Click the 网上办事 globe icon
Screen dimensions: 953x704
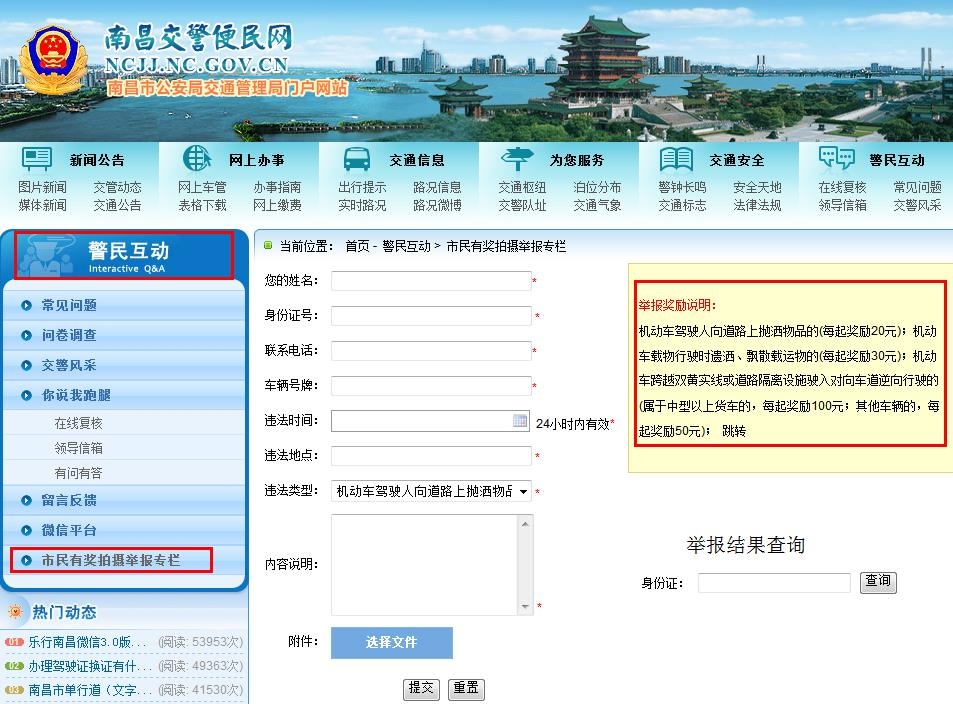(197, 159)
